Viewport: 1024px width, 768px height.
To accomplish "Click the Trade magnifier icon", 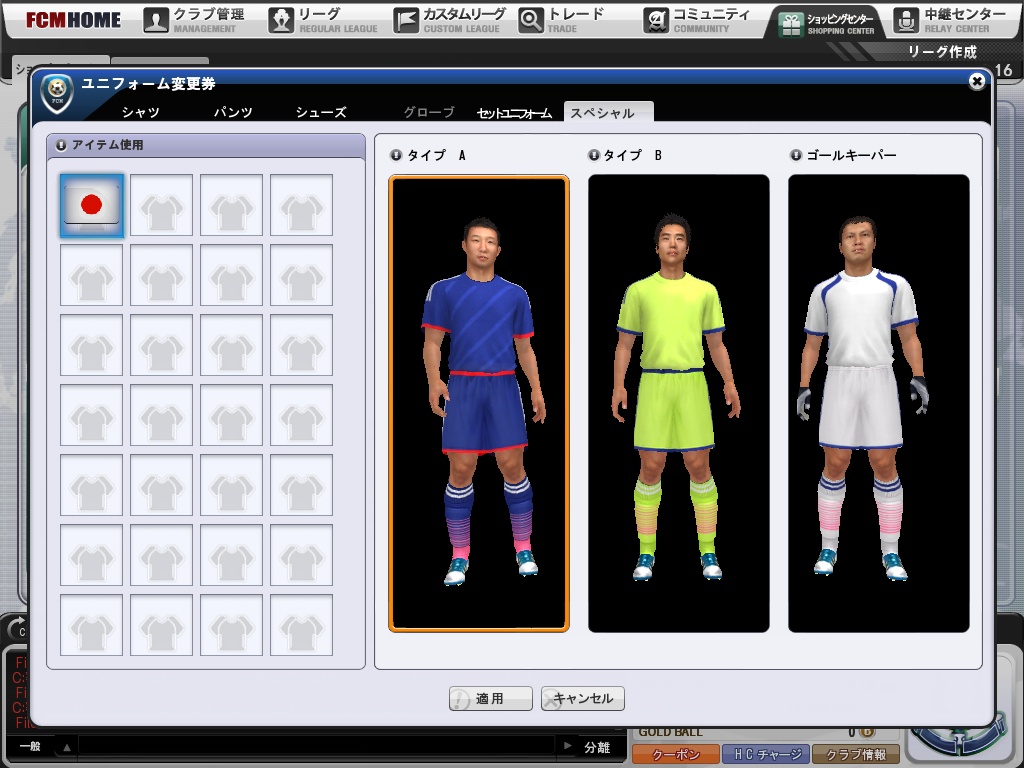I will (x=531, y=21).
